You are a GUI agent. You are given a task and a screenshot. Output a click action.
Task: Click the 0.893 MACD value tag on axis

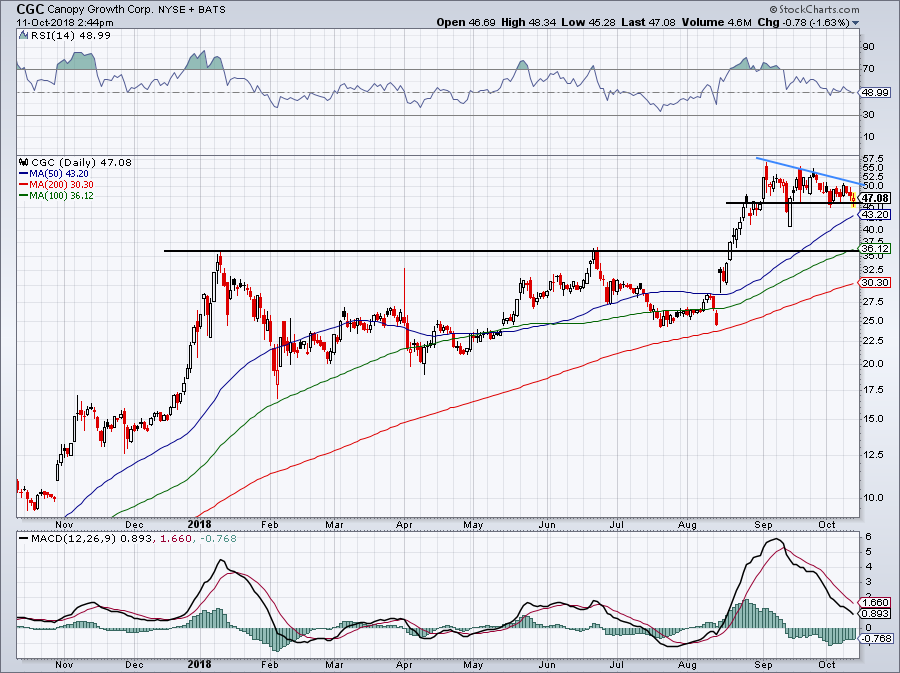point(874,613)
